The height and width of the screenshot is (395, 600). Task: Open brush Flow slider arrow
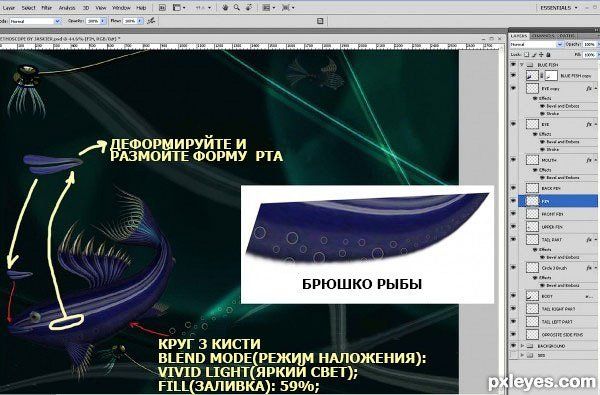[x=140, y=21]
